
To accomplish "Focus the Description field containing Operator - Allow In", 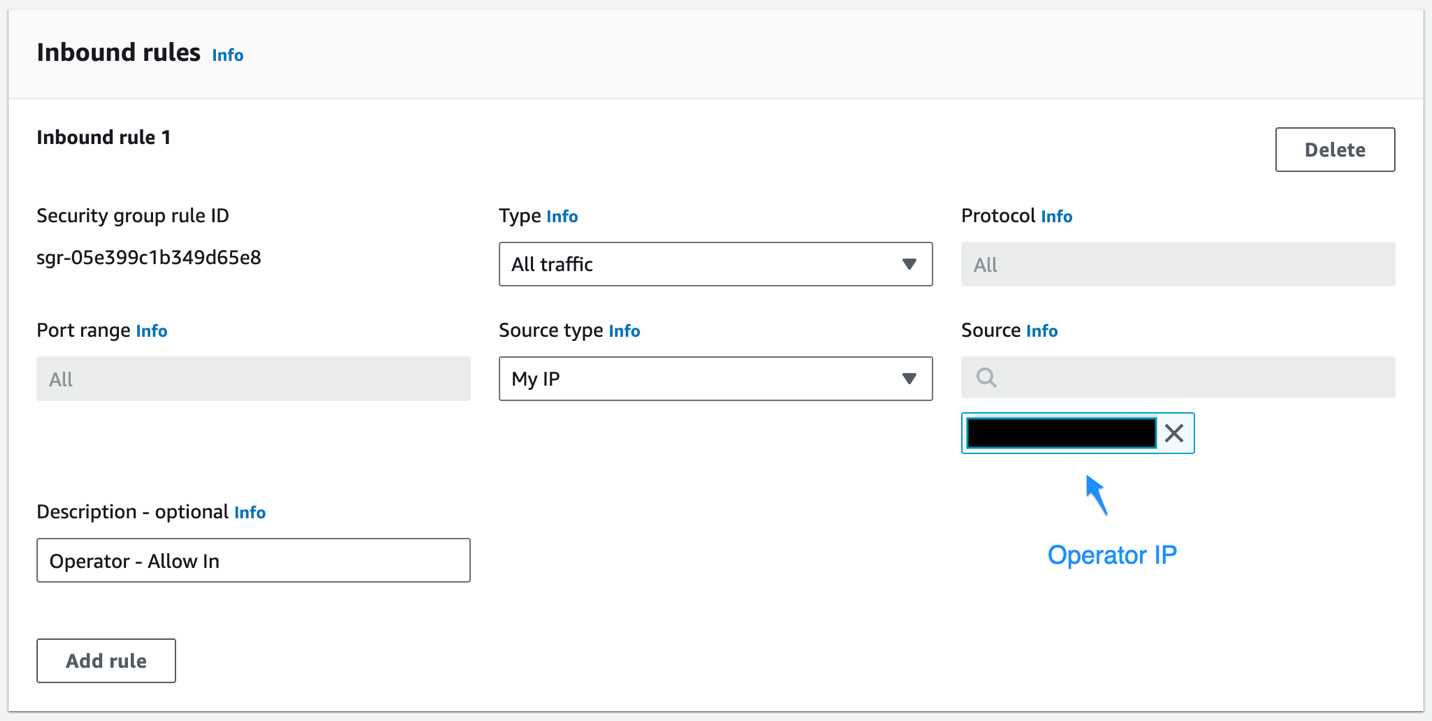I will tap(253, 561).
